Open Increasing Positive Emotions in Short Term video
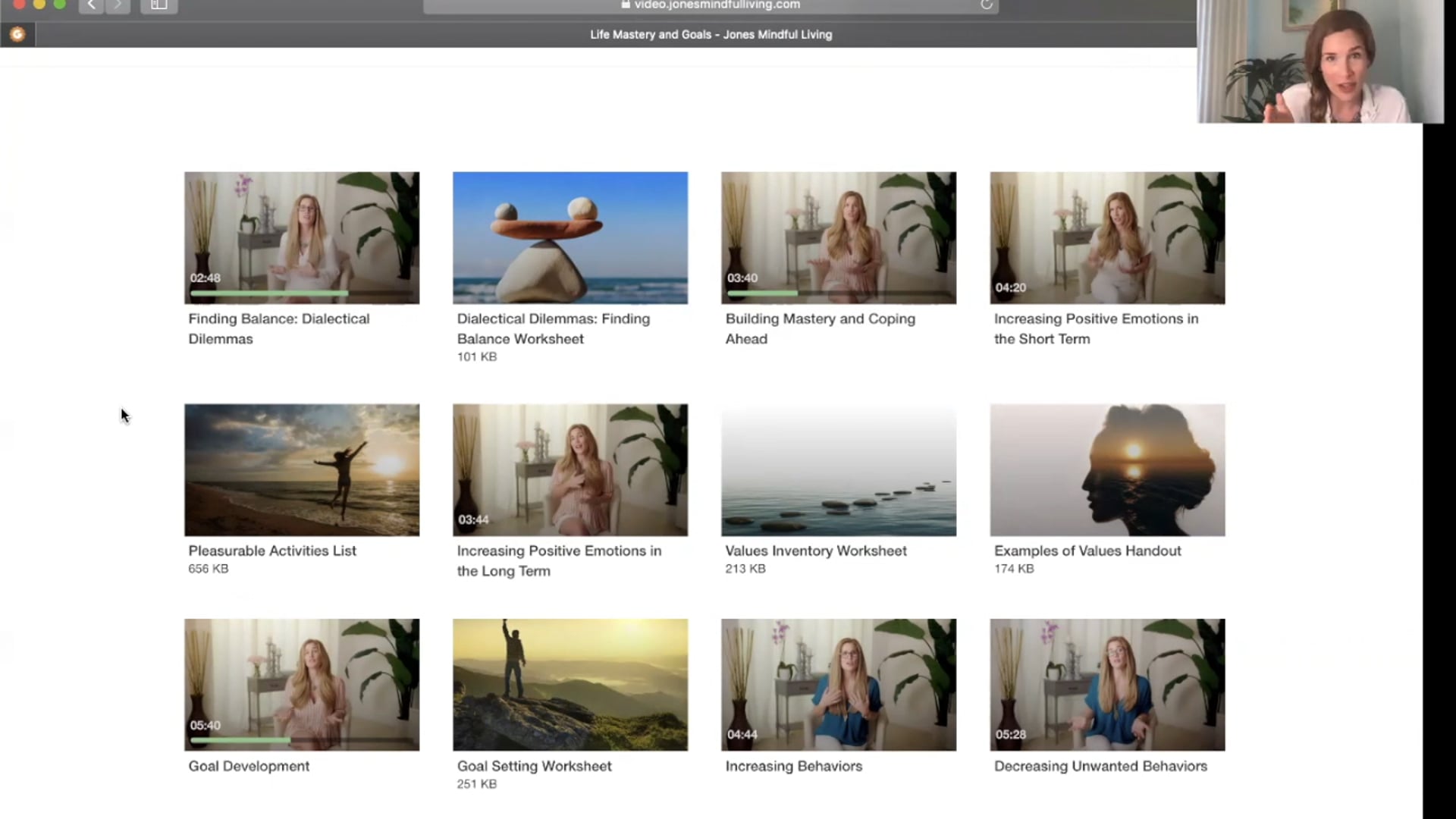This screenshot has height=819, width=1456. click(1106, 237)
